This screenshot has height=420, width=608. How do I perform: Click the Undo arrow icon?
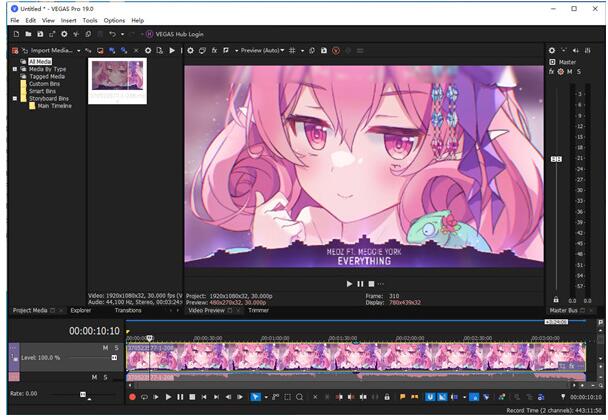tap(112, 34)
